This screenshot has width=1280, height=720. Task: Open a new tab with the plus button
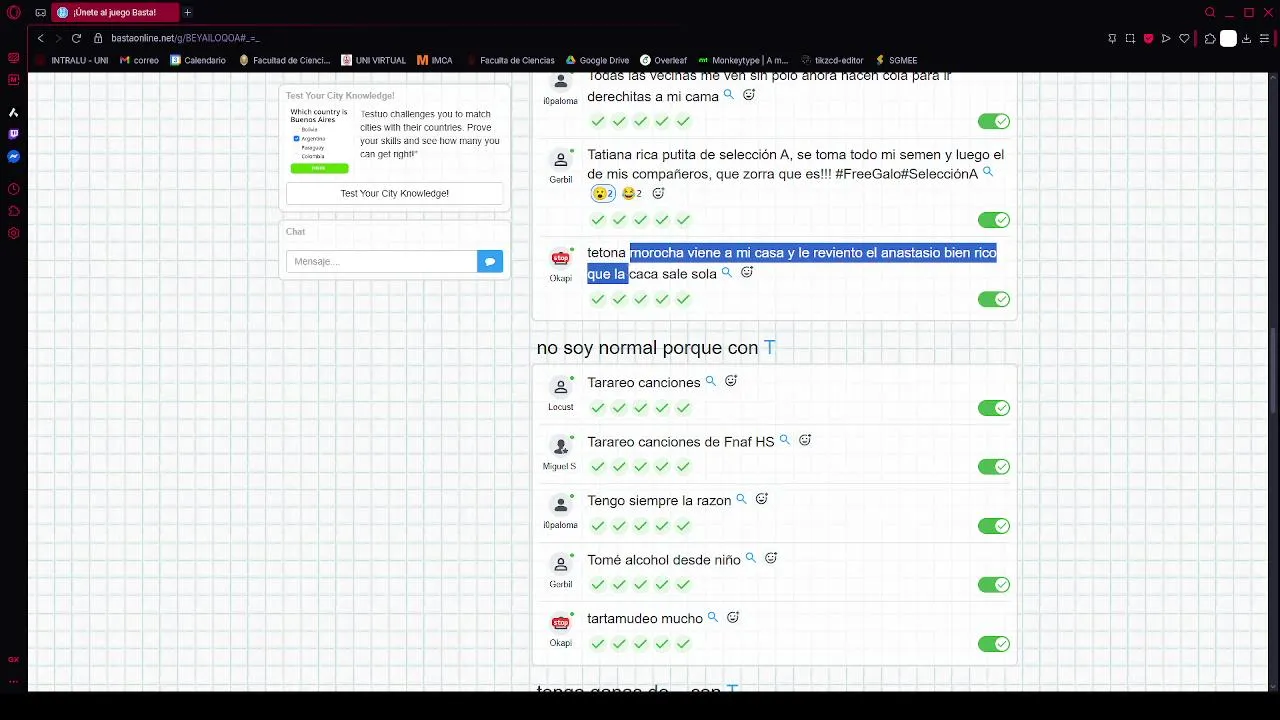pos(187,12)
